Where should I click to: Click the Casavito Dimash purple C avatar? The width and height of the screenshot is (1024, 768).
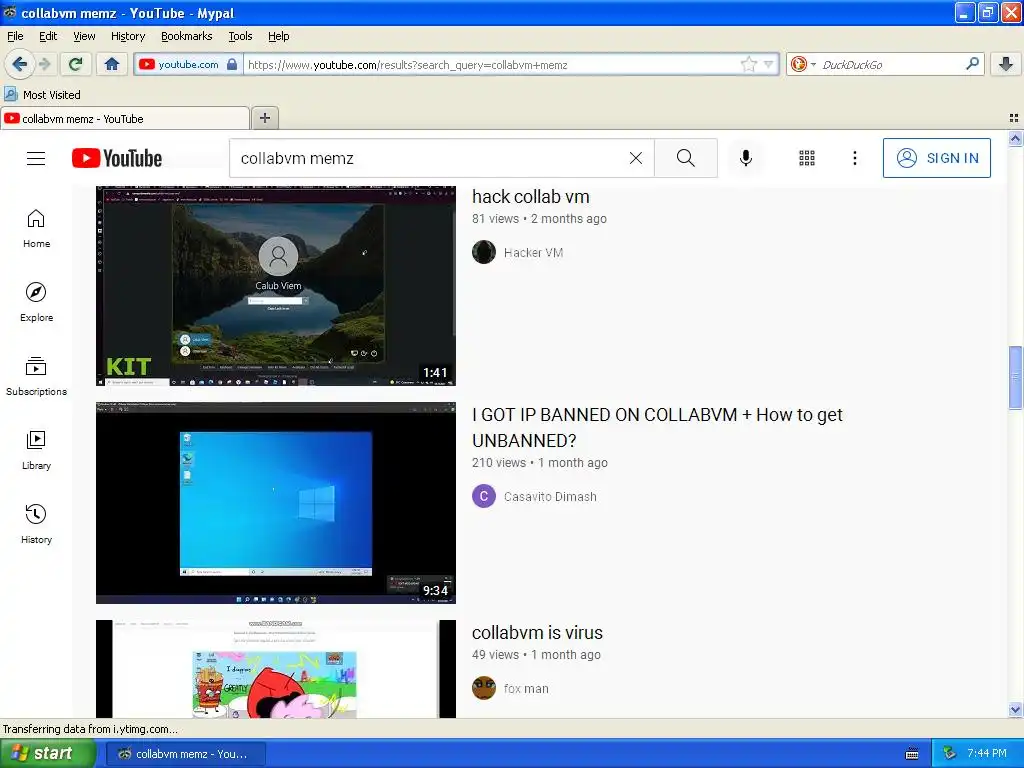(484, 496)
